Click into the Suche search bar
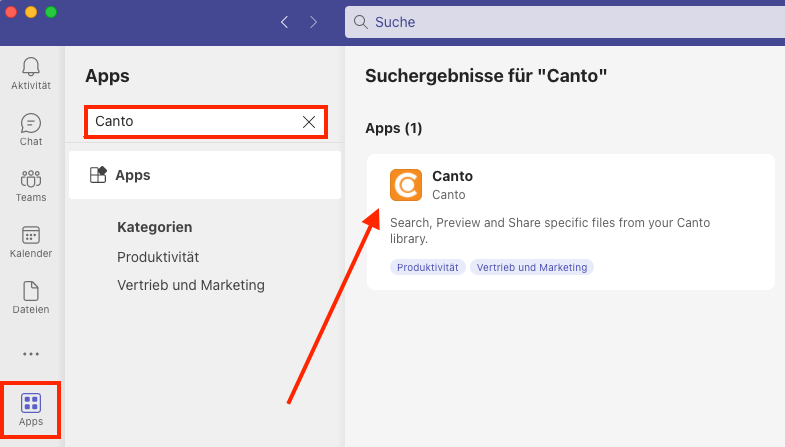 tap(565, 22)
